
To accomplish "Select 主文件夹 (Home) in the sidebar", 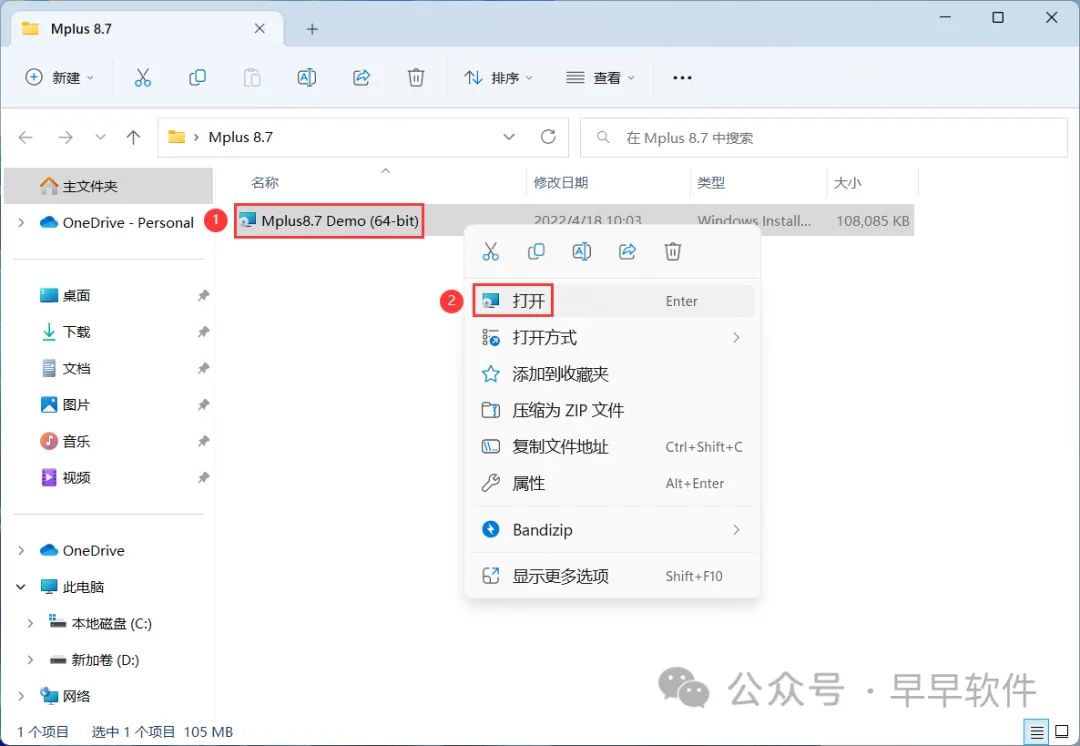I will pyautogui.click(x=108, y=186).
